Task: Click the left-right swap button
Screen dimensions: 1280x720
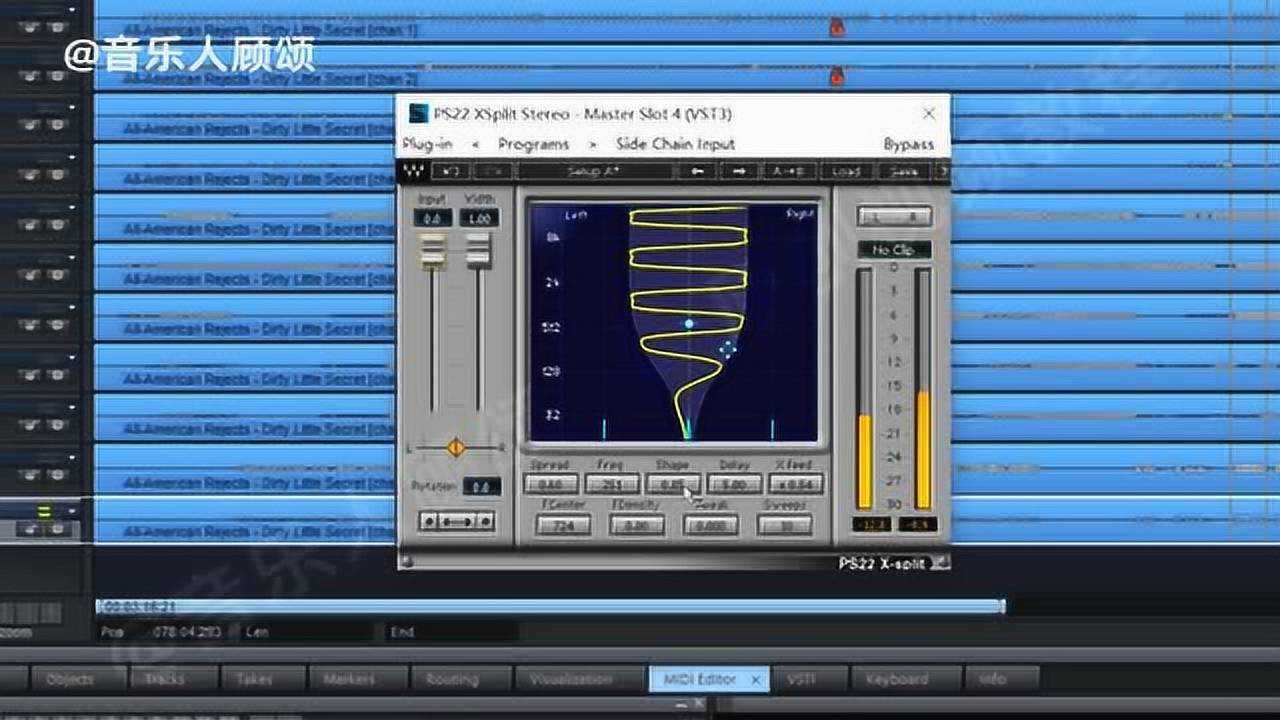Action: [x=457, y=521]
